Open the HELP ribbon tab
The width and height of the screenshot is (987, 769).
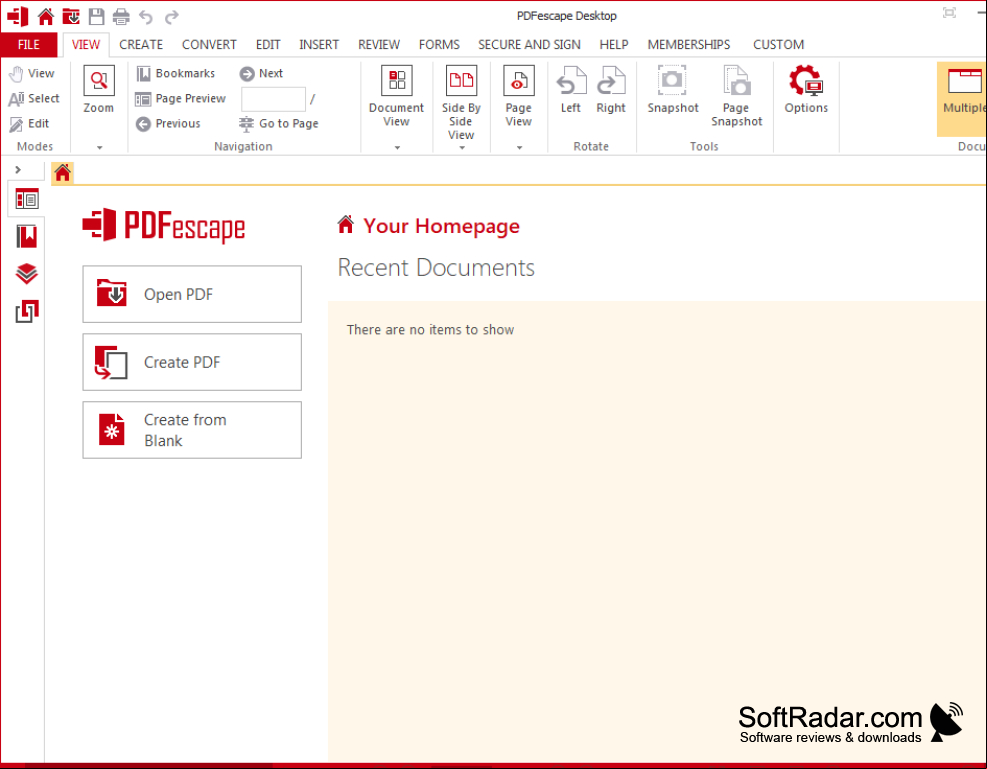[614, 45]
